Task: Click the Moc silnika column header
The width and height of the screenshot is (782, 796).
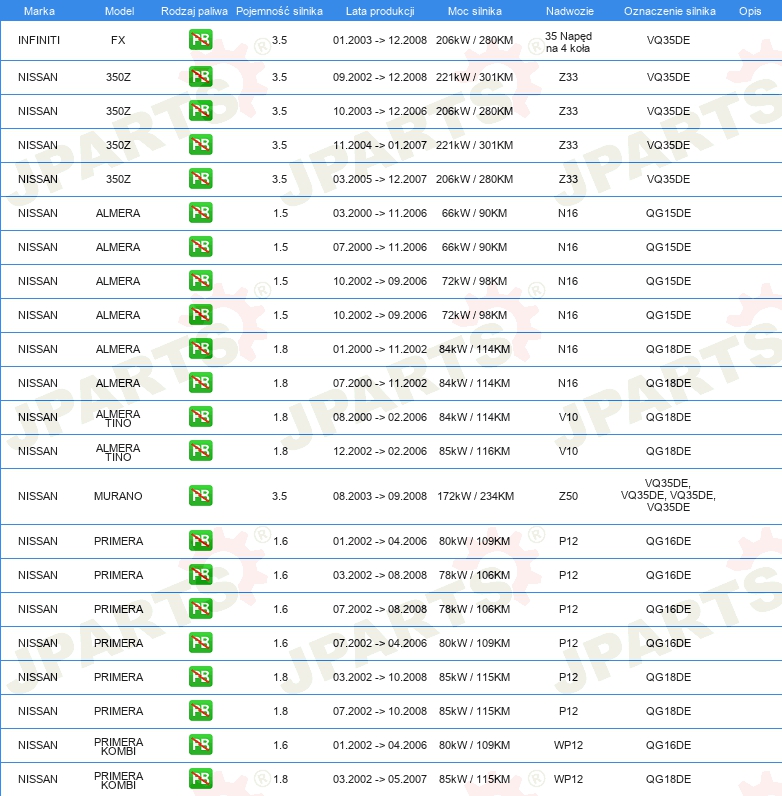Action: [475, 11]
